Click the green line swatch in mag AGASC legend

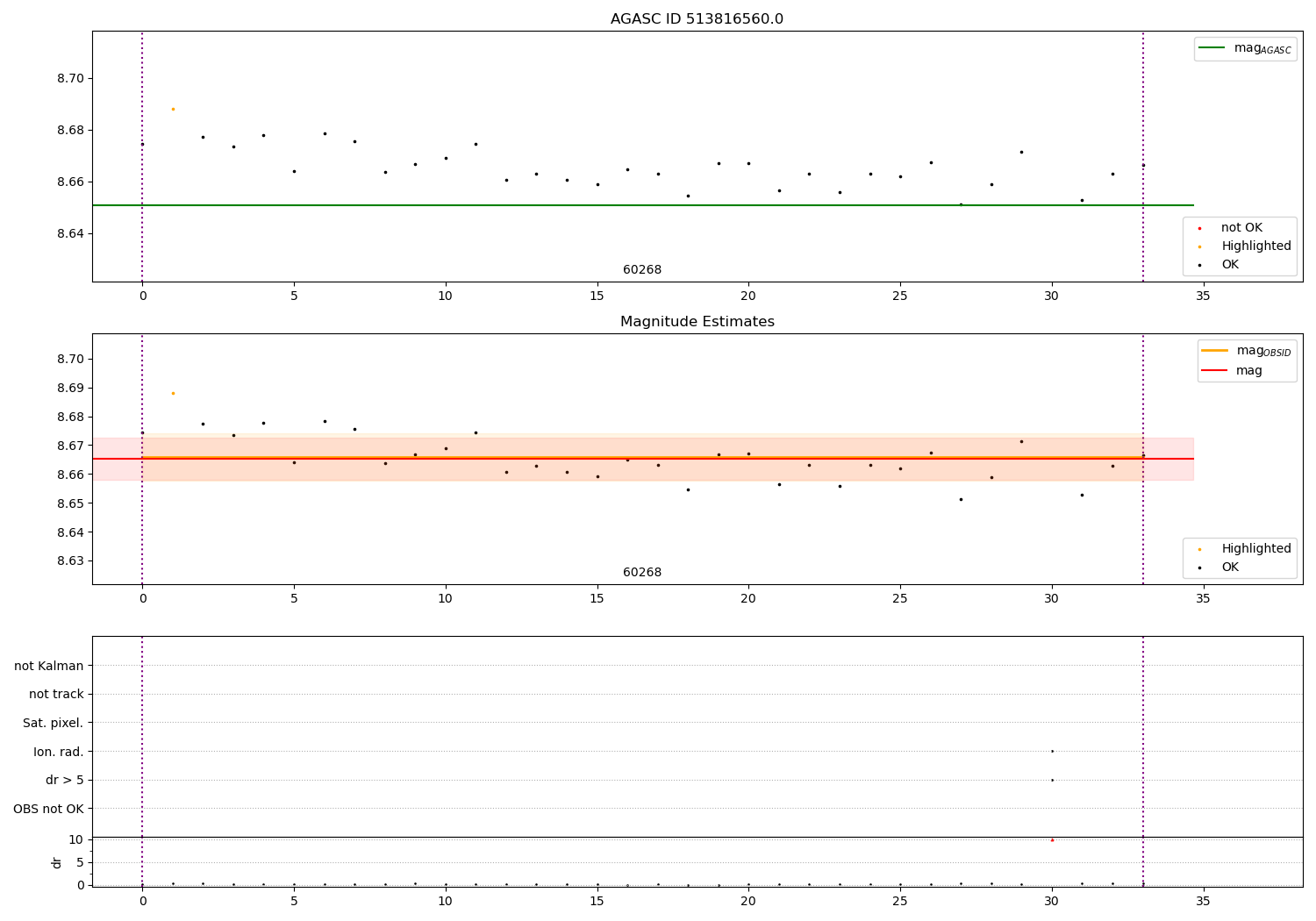coord(1212,47)
